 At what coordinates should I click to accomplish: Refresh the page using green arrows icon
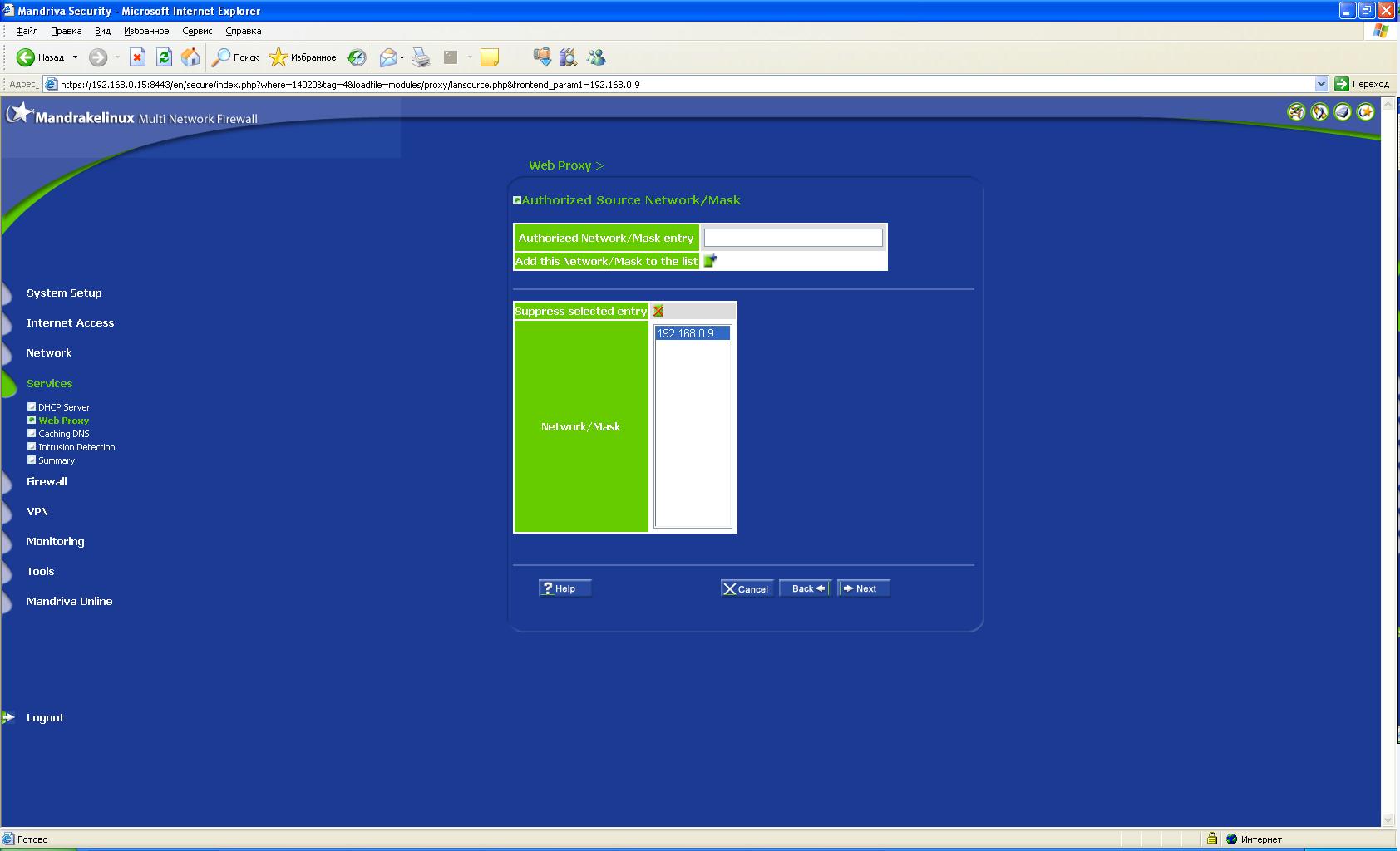164,57
